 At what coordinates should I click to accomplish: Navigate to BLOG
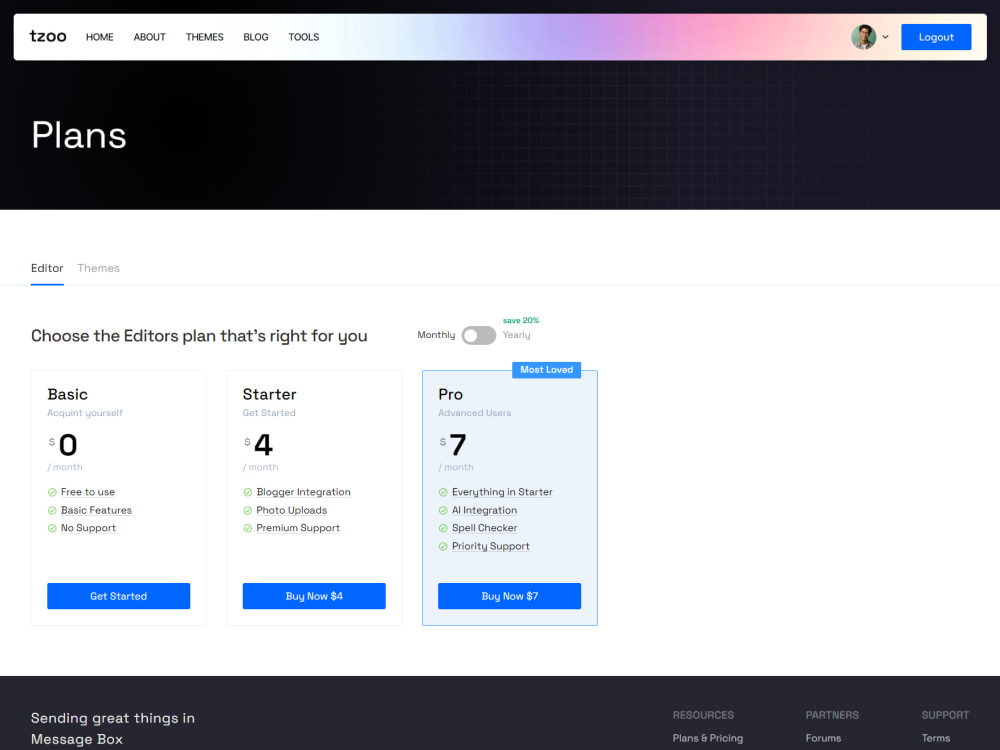pyautogui.click(x=256, y=37)
